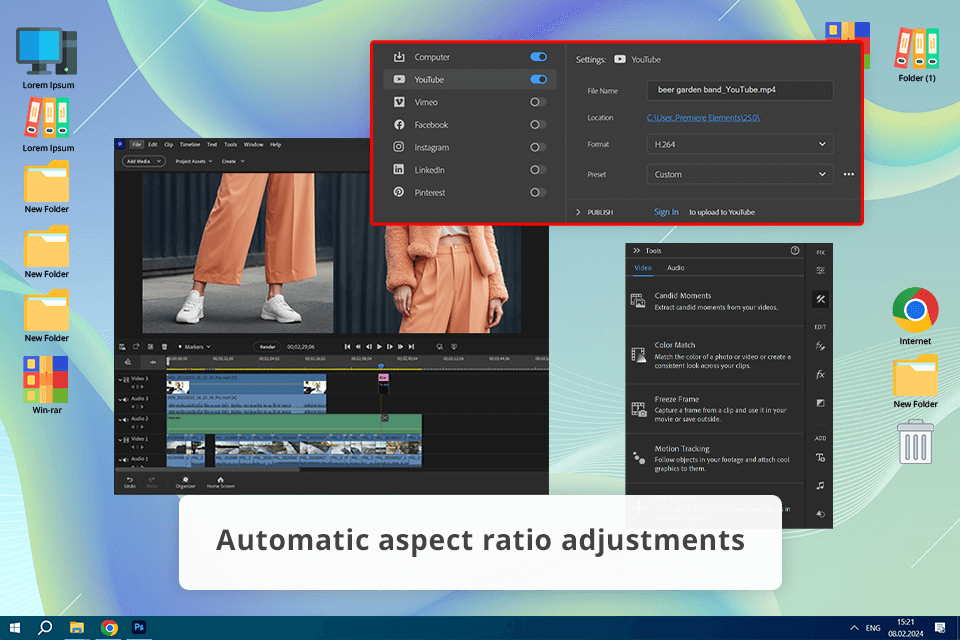Open the Transitions icon in the right sidebar

pos(820,403)
